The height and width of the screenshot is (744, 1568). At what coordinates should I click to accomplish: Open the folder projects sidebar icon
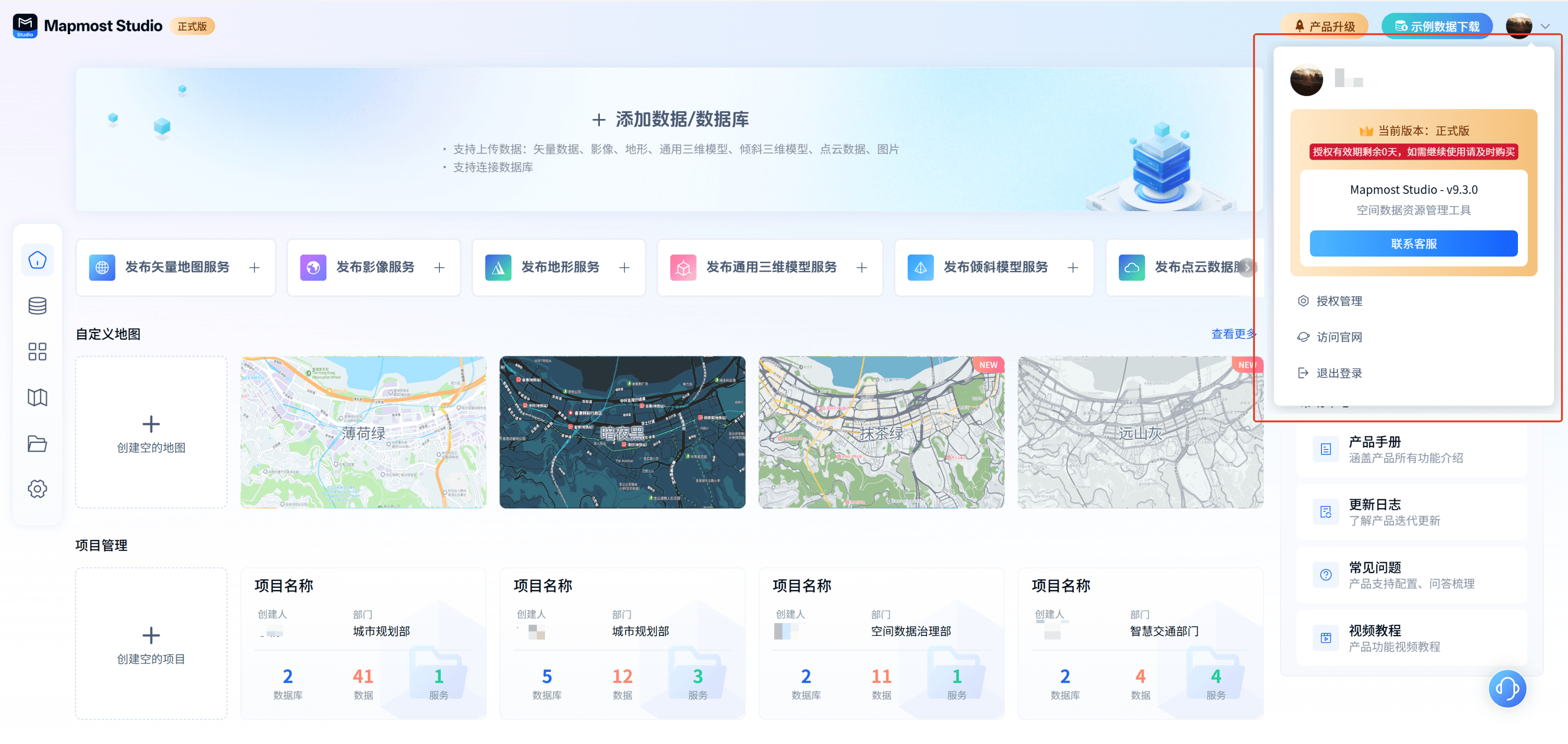[37, 443]
